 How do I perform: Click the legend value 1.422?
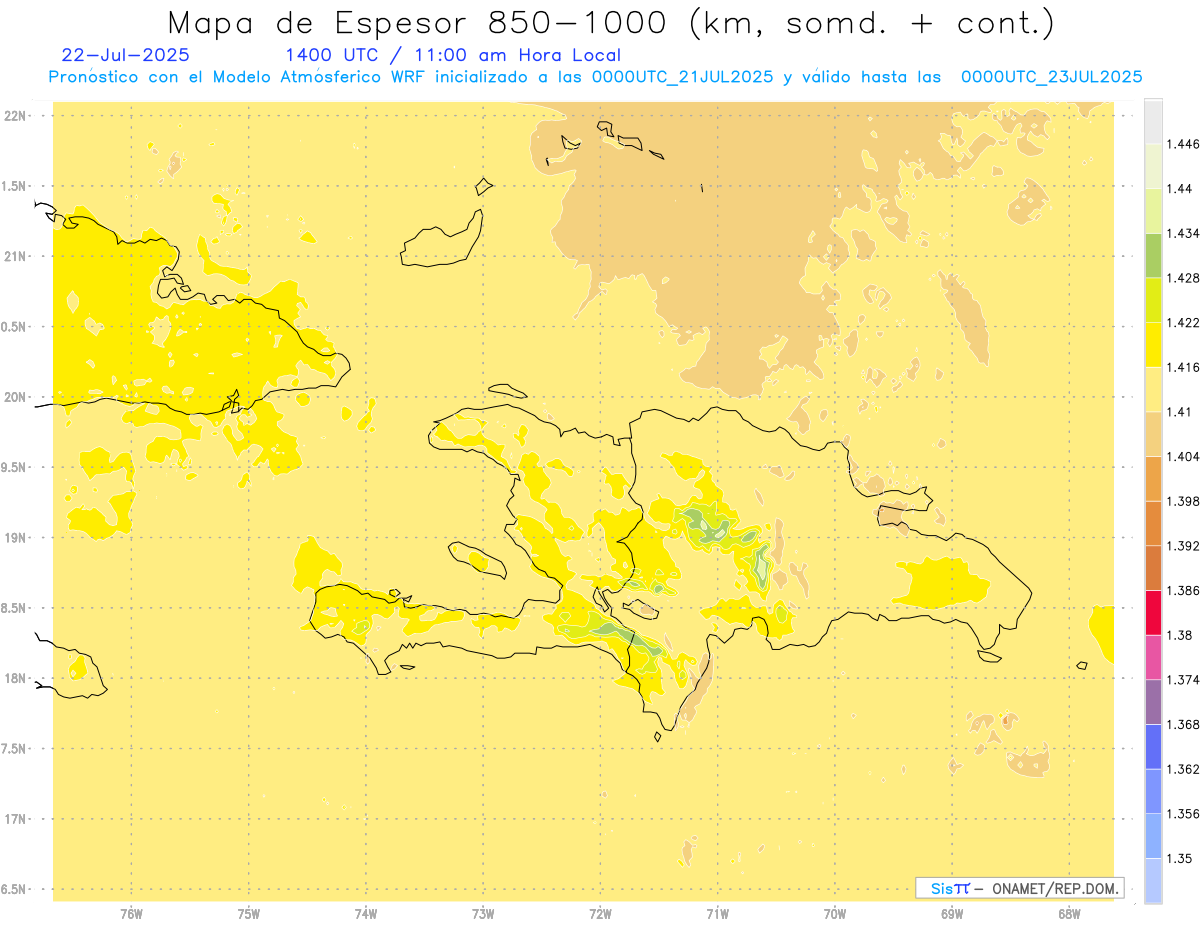[x=1182, y=323]
